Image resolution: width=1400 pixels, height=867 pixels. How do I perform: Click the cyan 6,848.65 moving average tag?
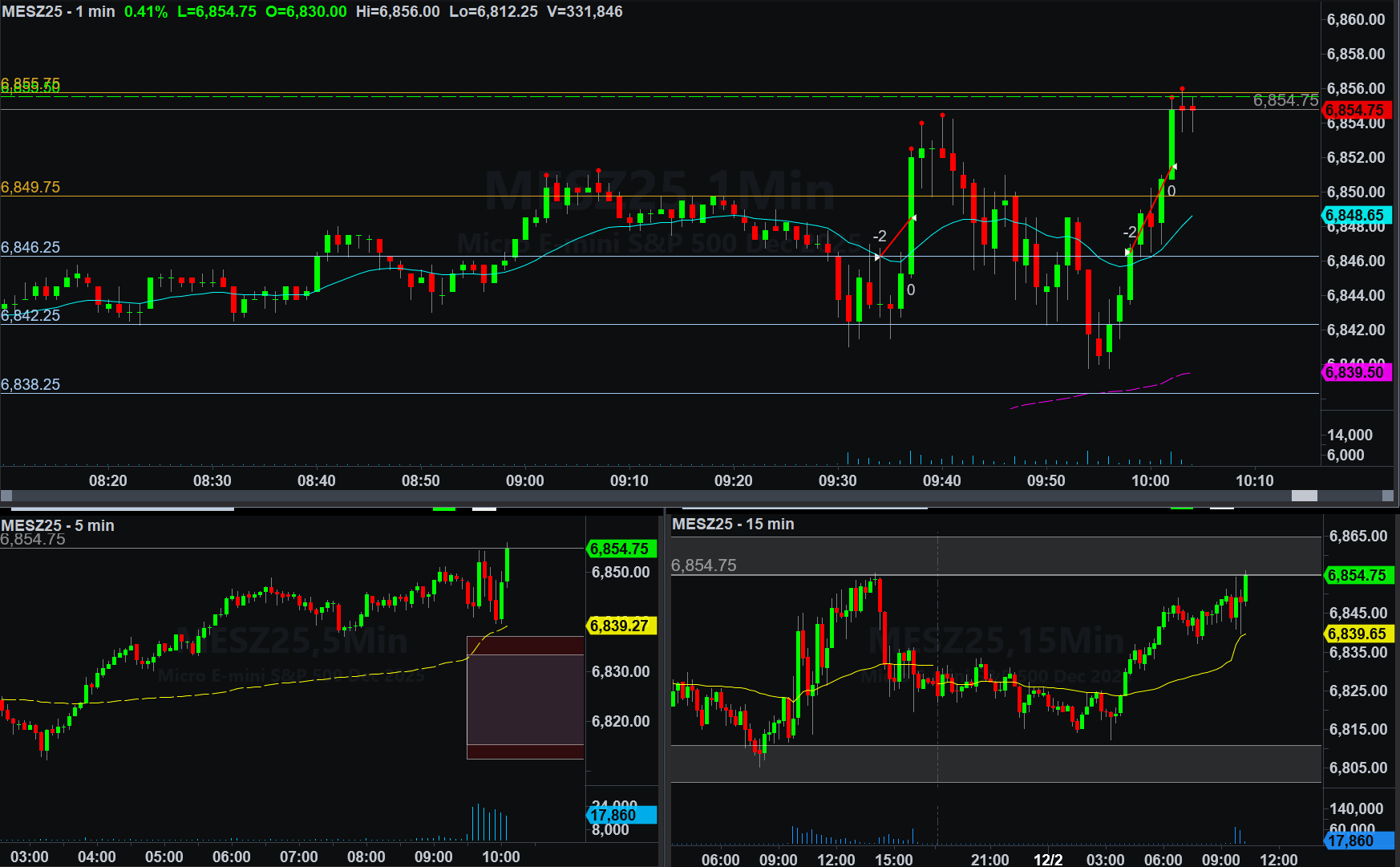click(1354, 215)
